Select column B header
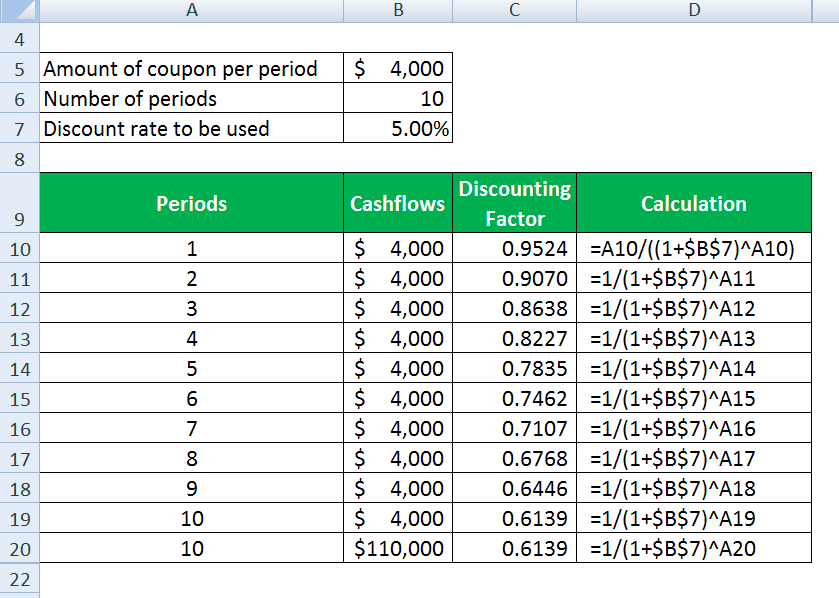The height and width of the screenshot is (598, 839). 397,10
